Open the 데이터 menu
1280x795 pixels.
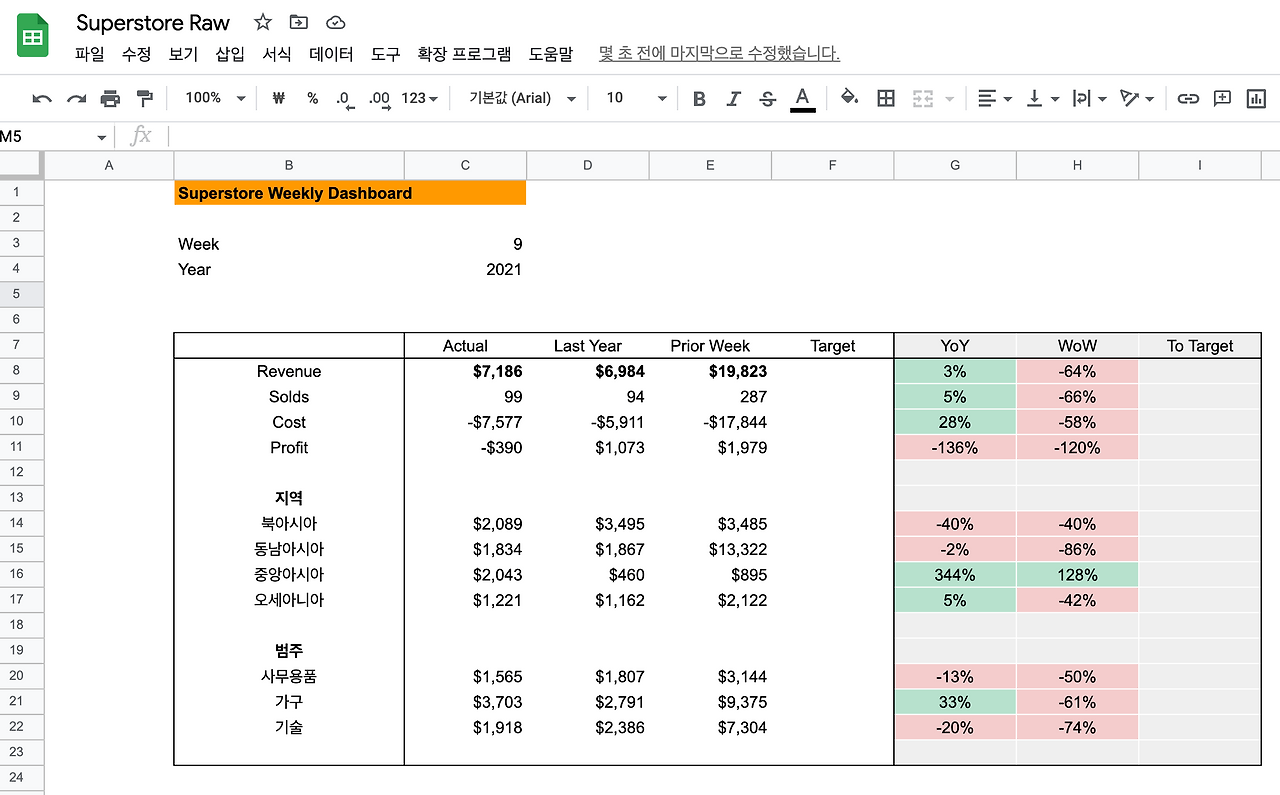click(331, 54)
